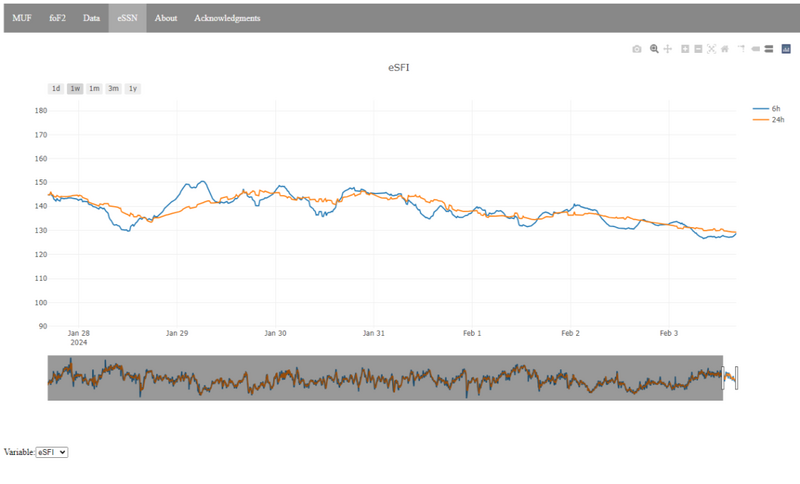Toggle the 24h trace in legend
800x484 pixels.
click(x=768, y=120)
